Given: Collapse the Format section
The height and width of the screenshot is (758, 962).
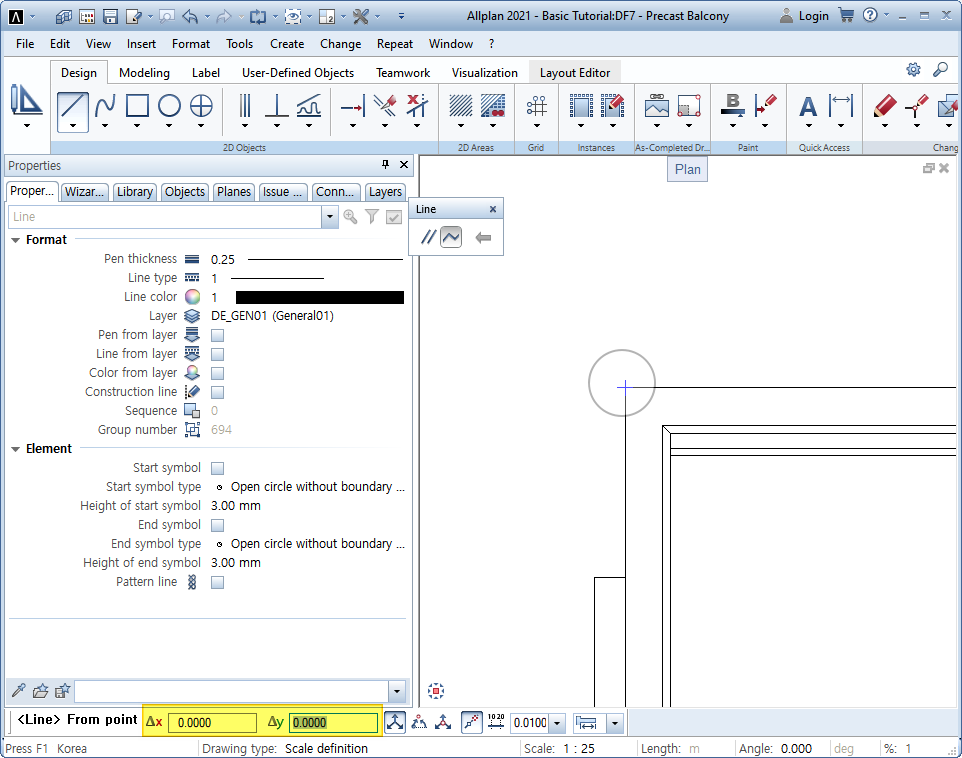Looking at the screenshot, I should [x=15, y=241].
